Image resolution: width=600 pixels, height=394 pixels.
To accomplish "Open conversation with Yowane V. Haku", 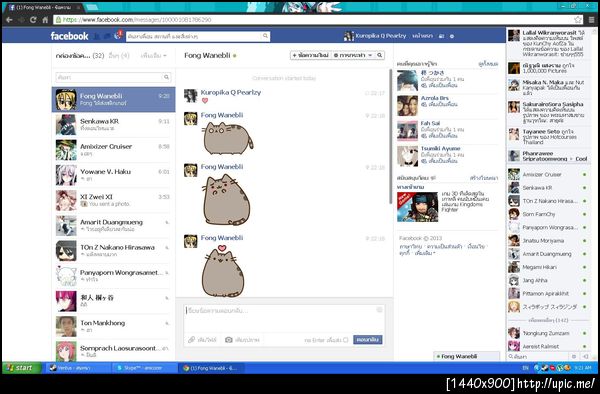I will coord(113,175).
